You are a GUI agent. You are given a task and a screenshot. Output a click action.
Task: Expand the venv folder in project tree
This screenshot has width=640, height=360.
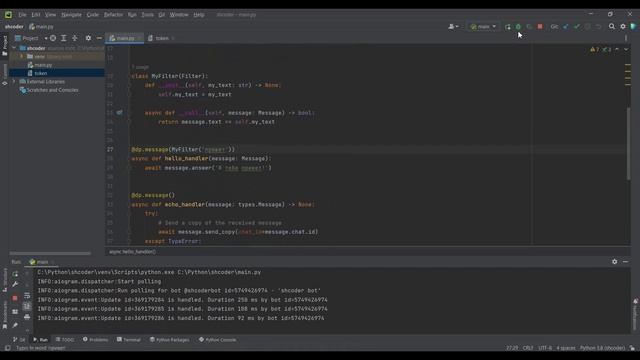(22, 56)
